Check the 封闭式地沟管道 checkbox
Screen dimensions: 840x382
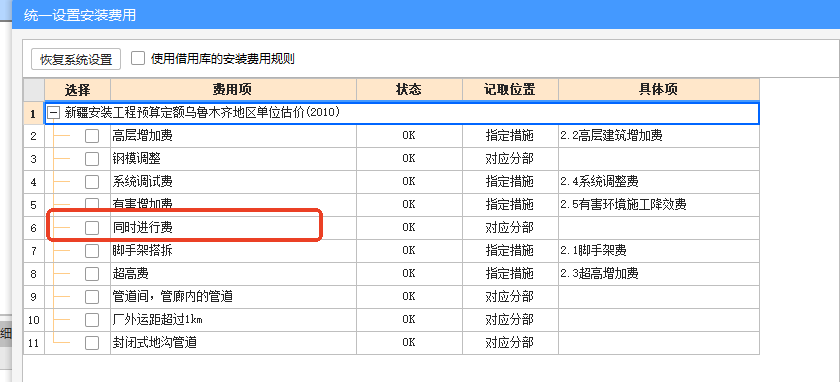pos(92,343)
